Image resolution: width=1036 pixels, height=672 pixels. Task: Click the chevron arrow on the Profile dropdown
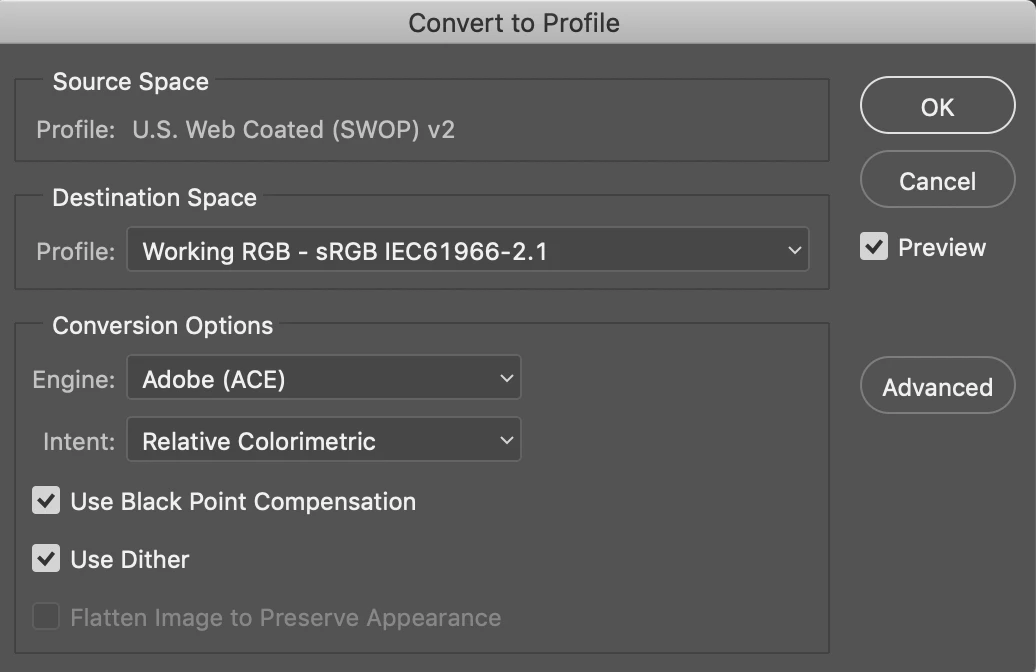[795, 251]
